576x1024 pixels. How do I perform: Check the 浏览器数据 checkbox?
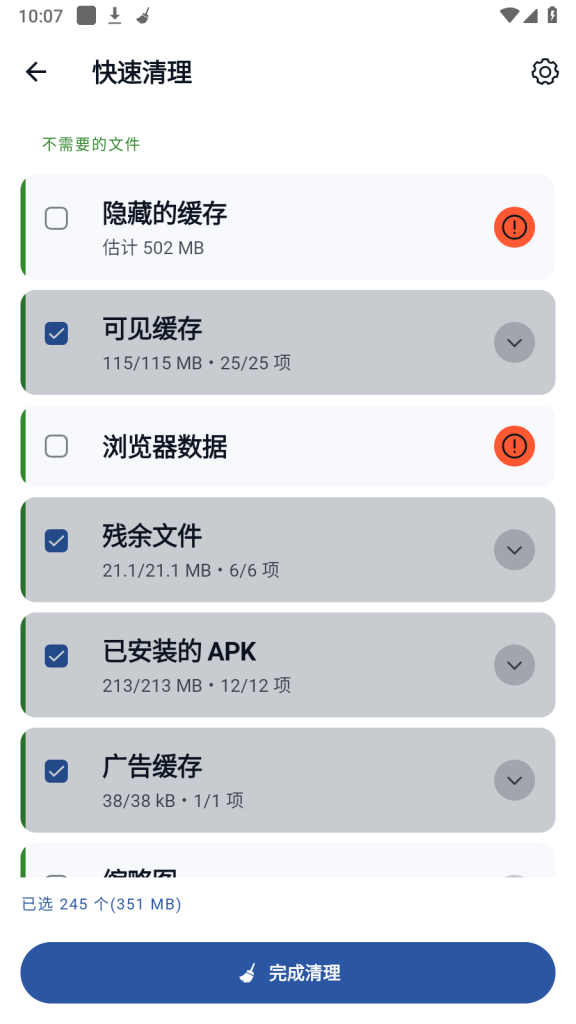pyautogui.click(x=56, y=447)
